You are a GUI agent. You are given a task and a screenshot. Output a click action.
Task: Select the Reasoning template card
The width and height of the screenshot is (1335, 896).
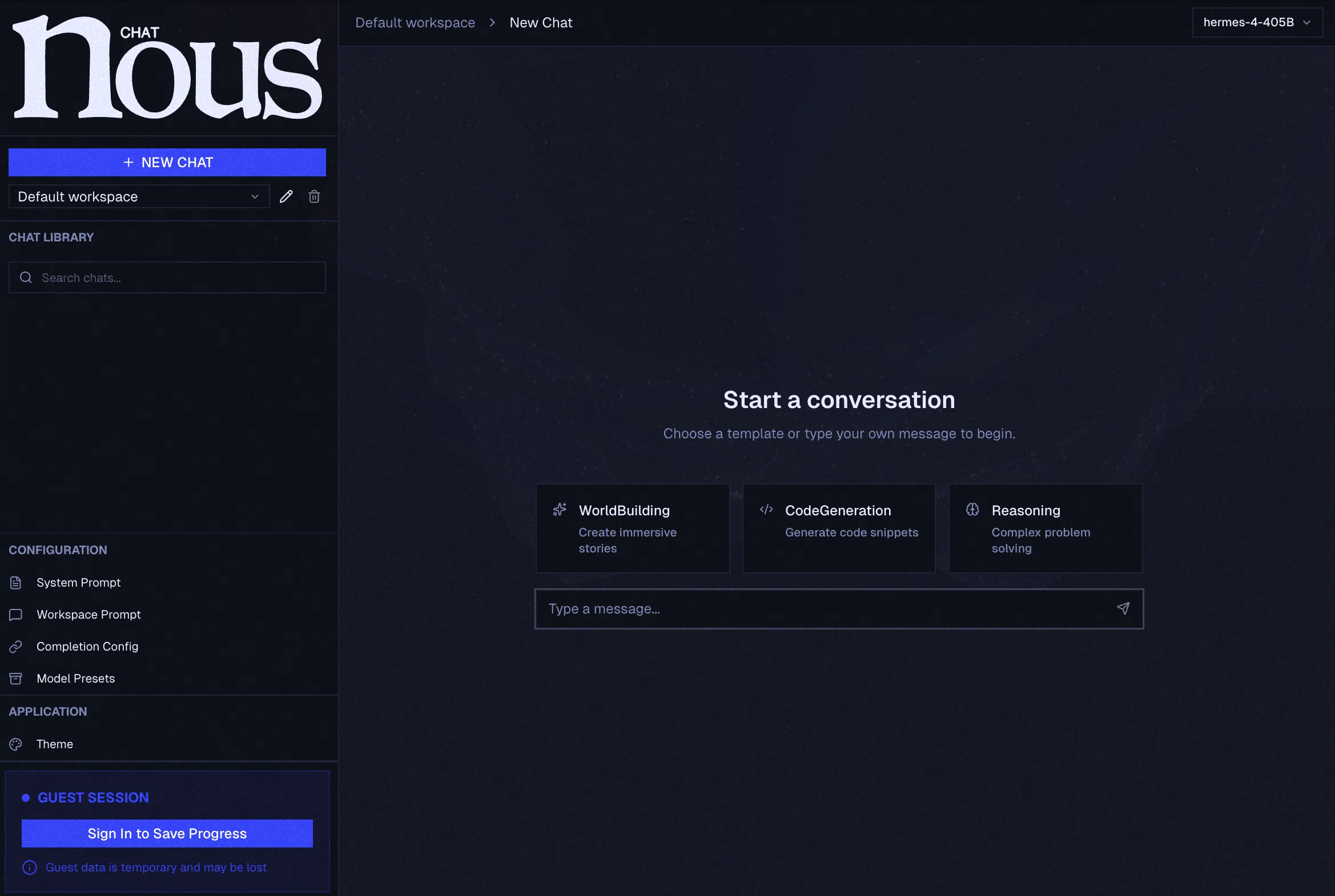point(1046,528)
